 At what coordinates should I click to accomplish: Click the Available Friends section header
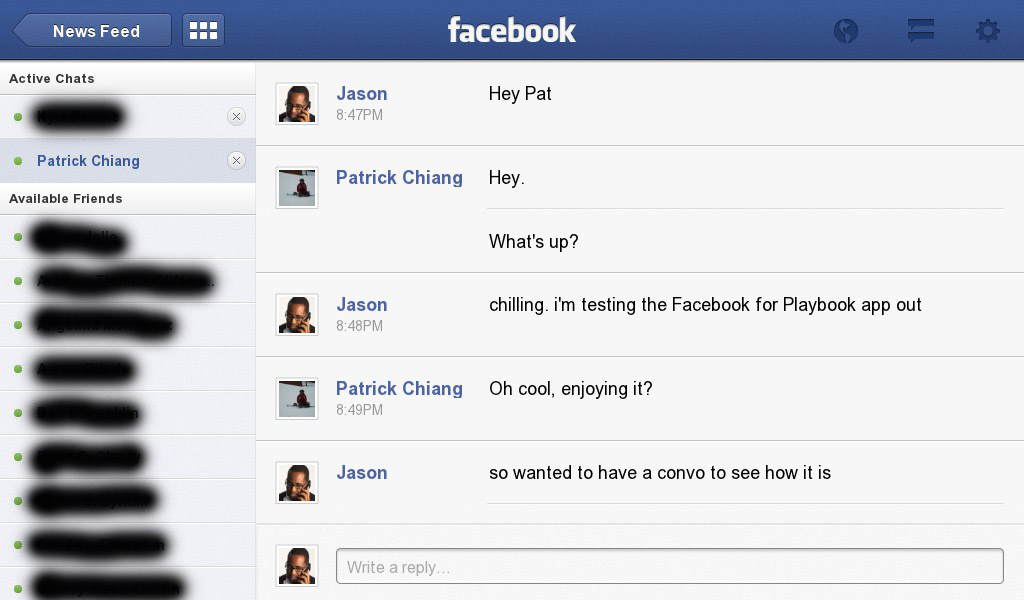[x=66, y=199]
